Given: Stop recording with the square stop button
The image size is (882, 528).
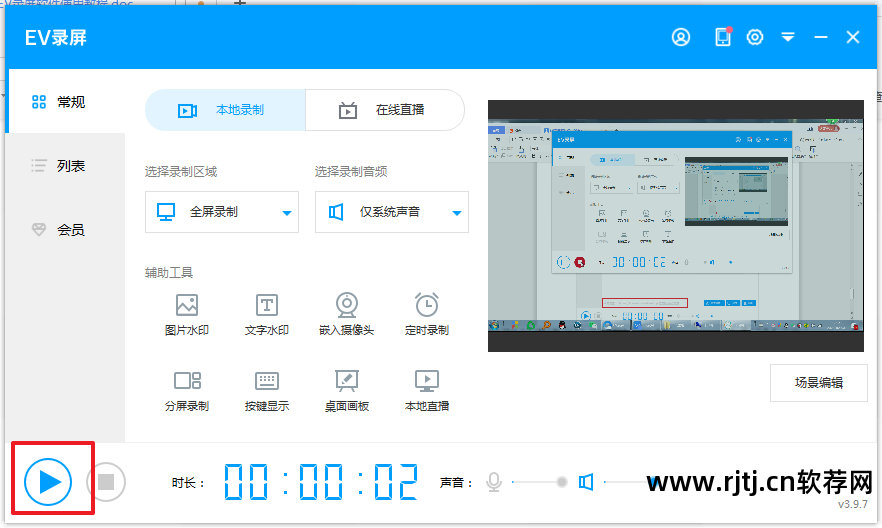Looking at the screenshot, I should tap(106, 482).
